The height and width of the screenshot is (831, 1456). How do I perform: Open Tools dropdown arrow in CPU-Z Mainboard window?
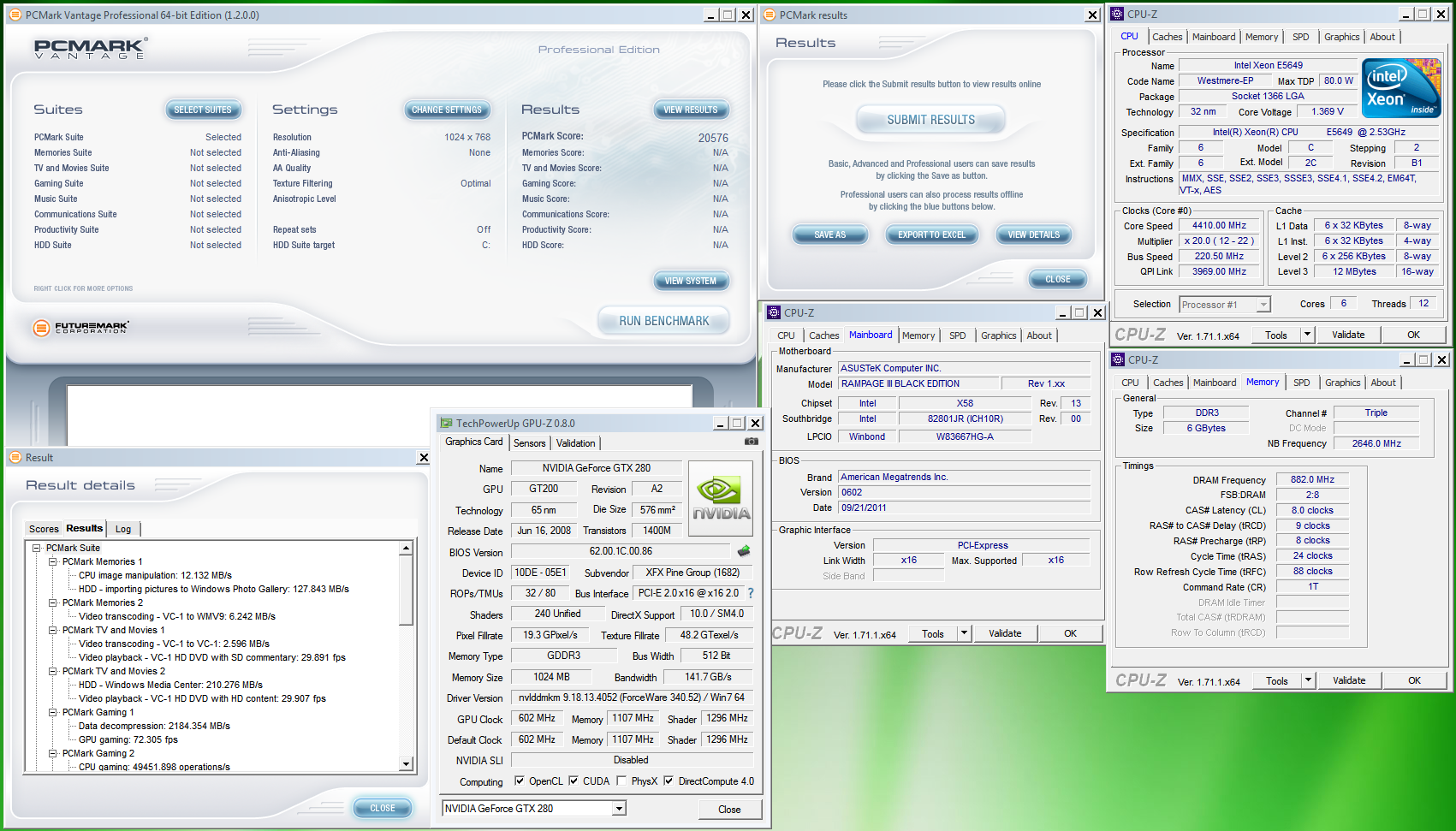[x=964, y=633]
